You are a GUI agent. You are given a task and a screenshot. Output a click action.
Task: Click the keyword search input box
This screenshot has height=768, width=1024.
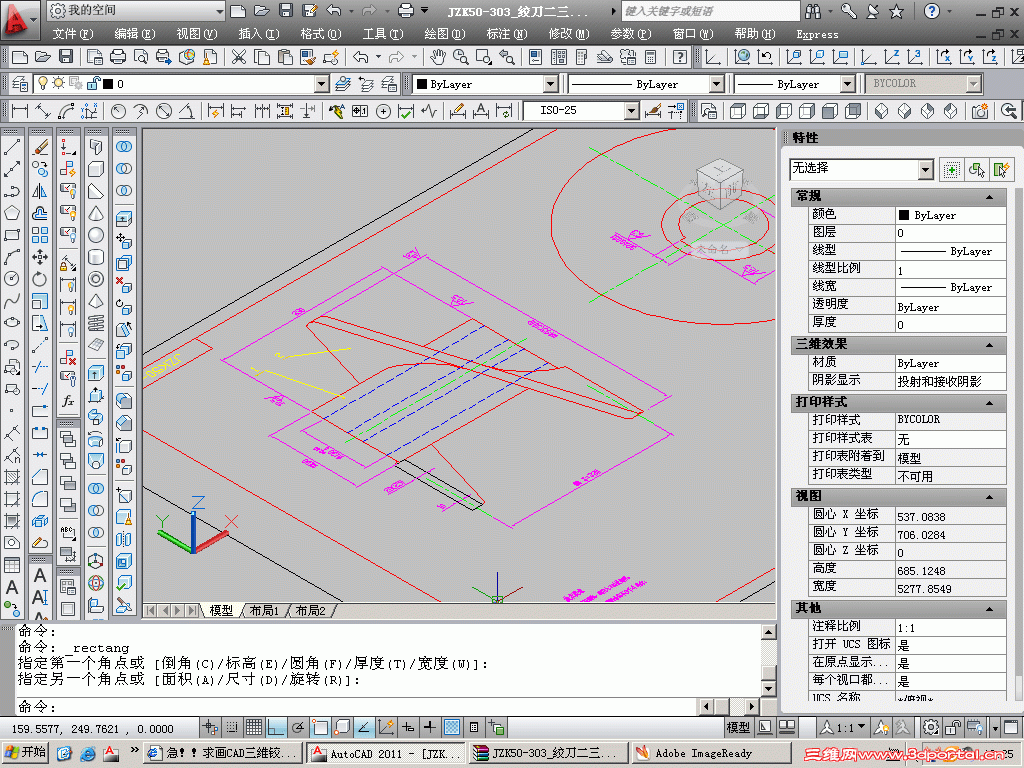pyautogui.click(x=710, y=11)
